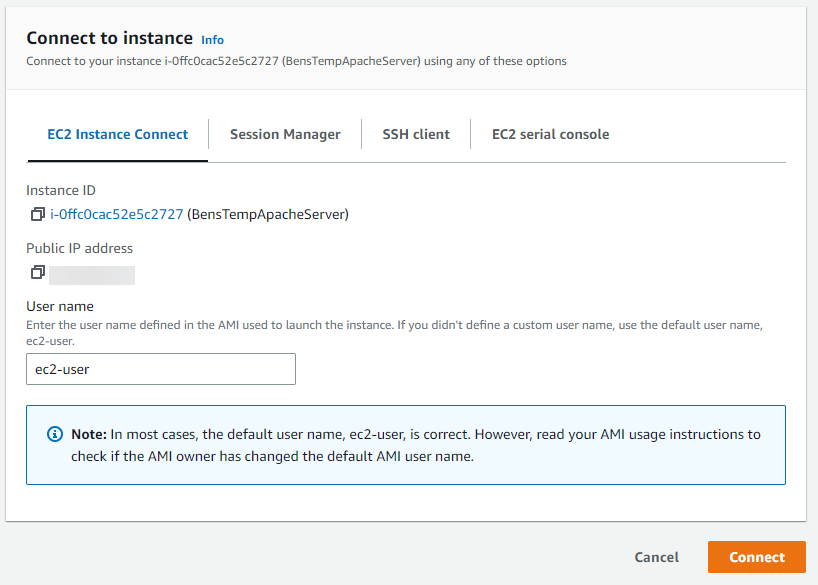Image resolution: width=818 pixels, height=585 pixels.
Task: Click the help text 'Enter the user name defined in the AMI'
Action: [394, 332]
